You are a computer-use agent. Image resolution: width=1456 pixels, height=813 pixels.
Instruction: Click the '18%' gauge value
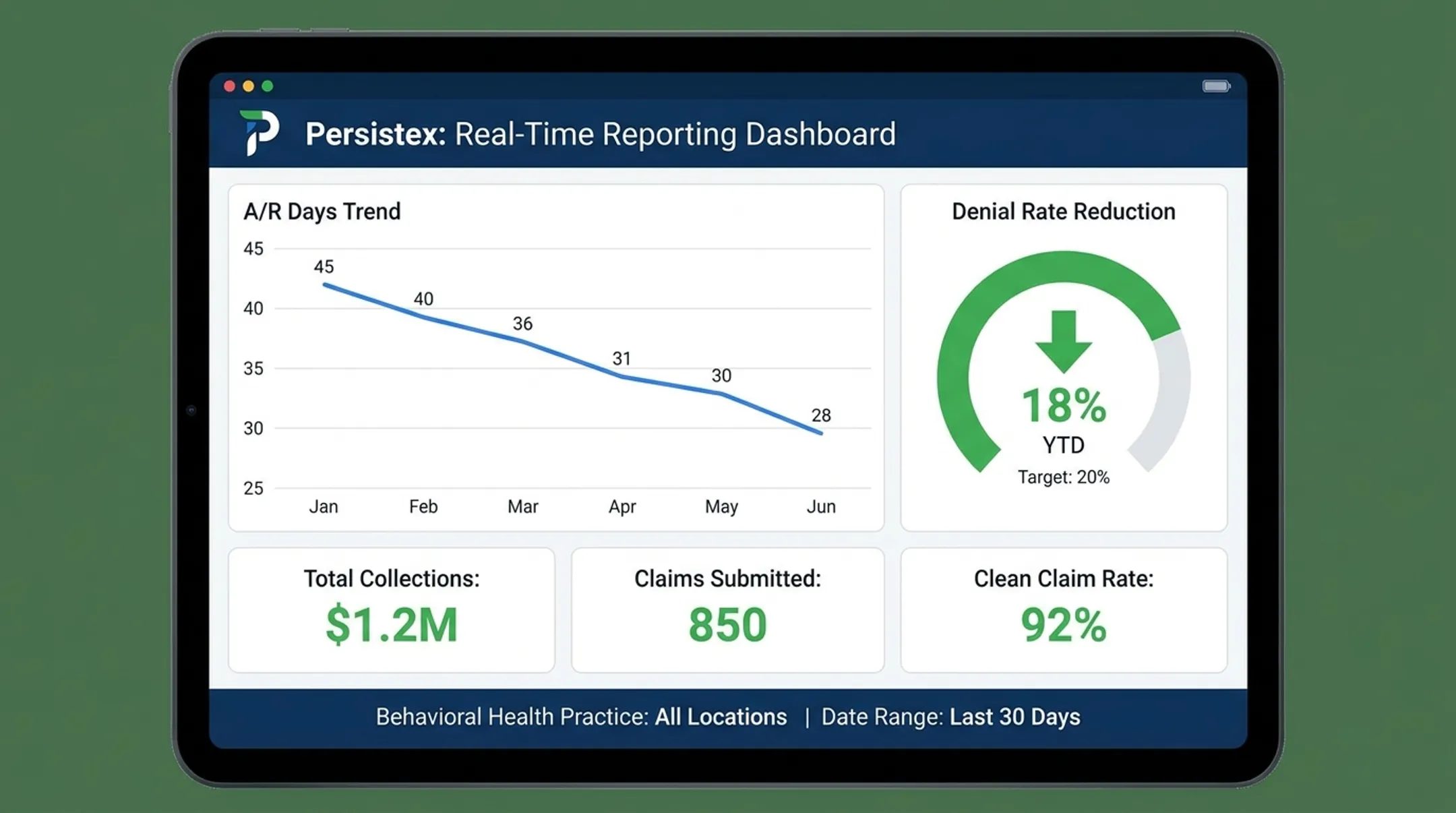point(1064,406)
